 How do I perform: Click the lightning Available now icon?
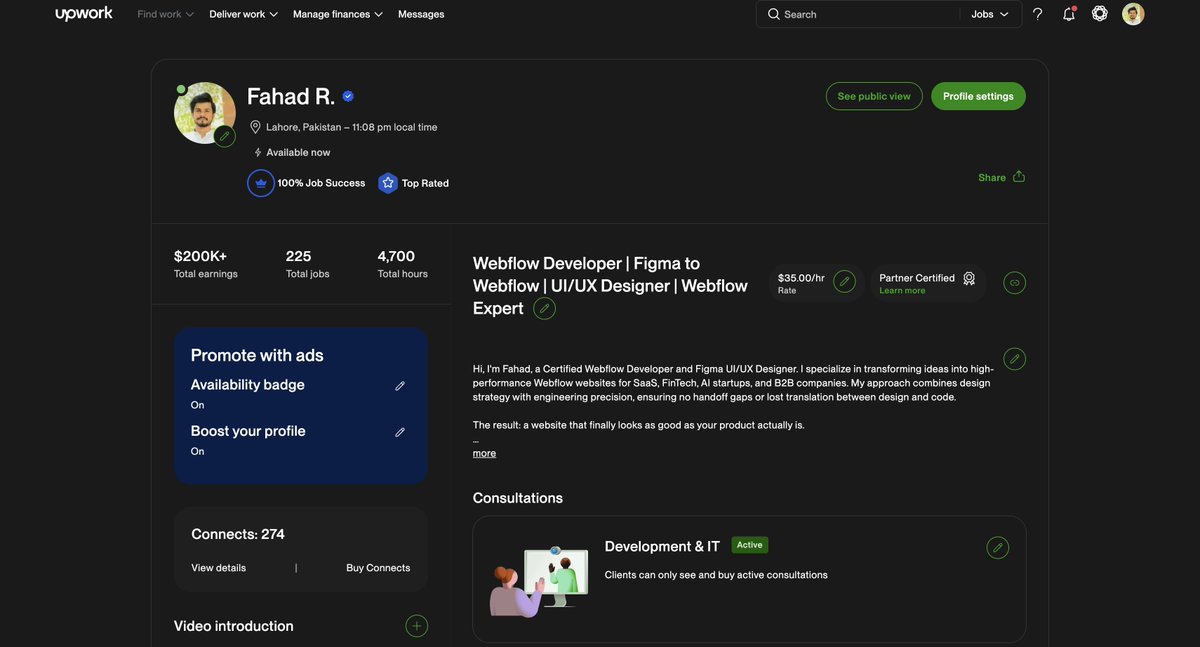tap(258, 153)
